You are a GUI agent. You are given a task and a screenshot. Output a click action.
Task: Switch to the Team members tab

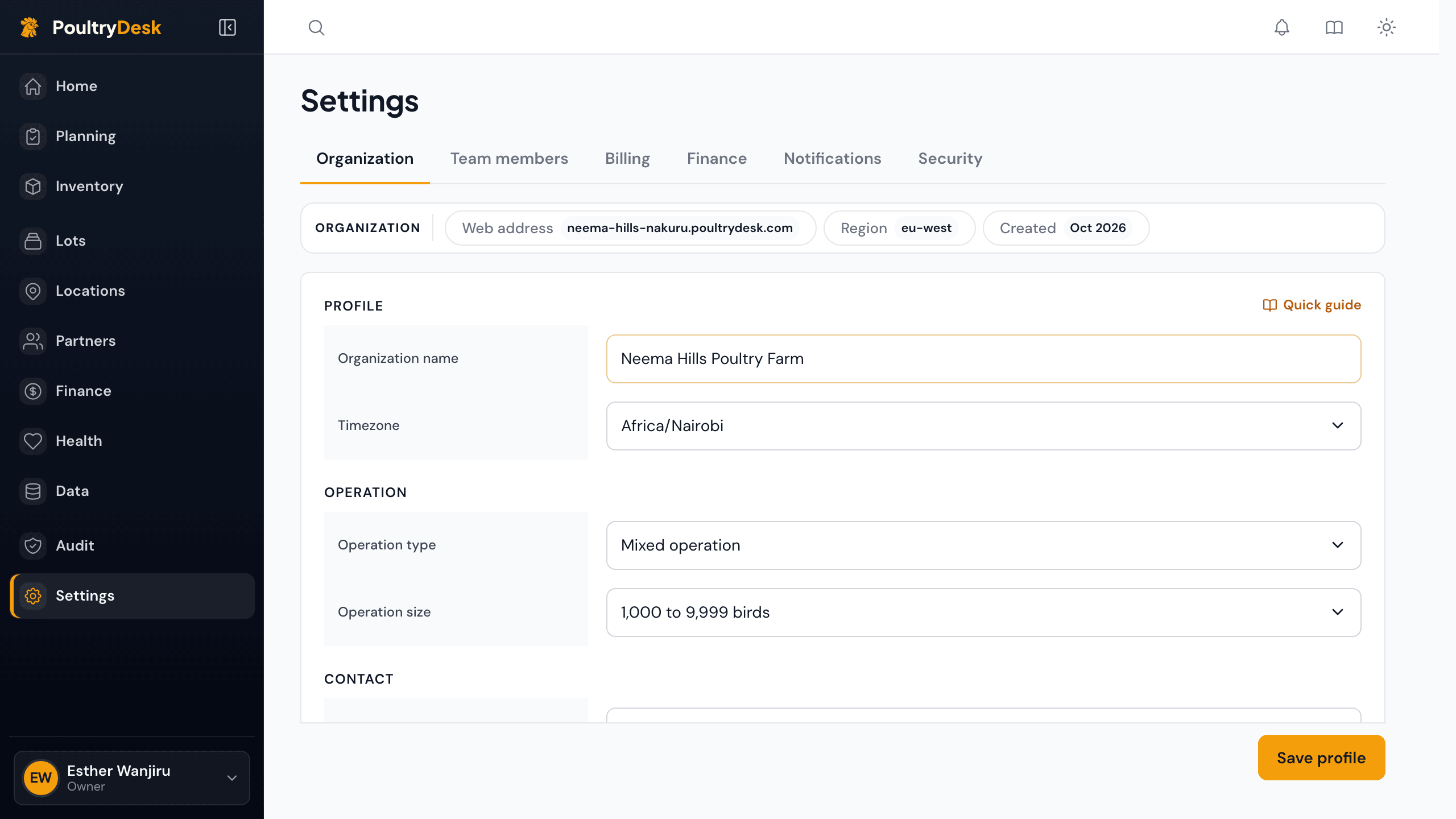pyautogui.click(x=509, y=159)
